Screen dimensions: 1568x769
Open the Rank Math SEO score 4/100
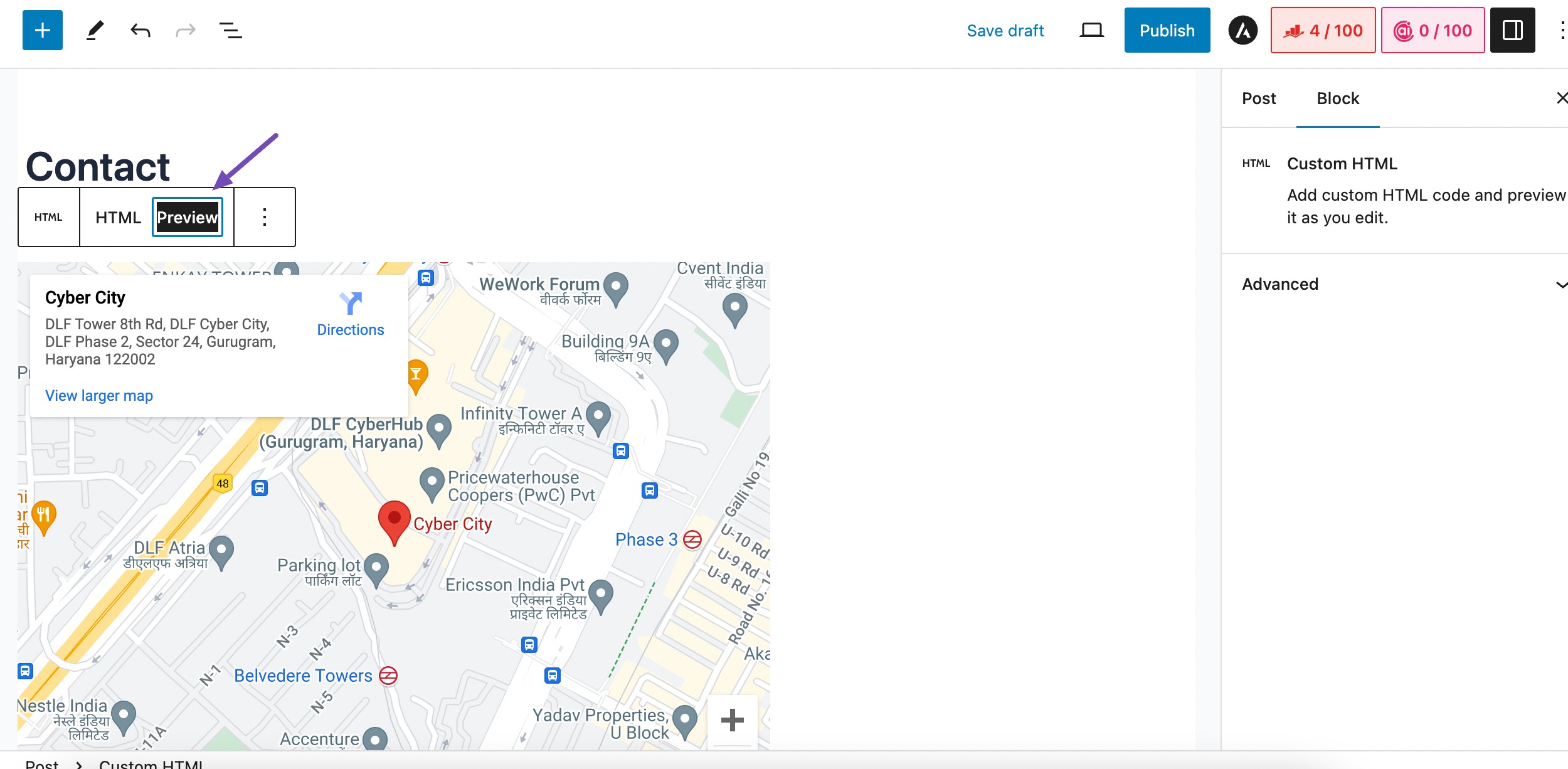(1323, 30)
